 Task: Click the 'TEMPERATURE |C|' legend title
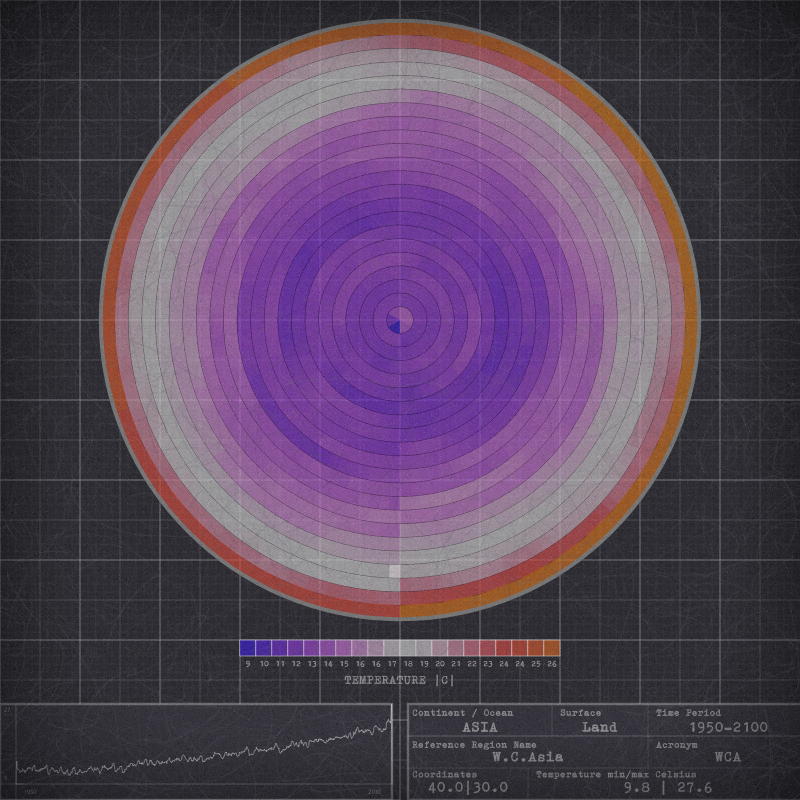click(x=399, y=680)
